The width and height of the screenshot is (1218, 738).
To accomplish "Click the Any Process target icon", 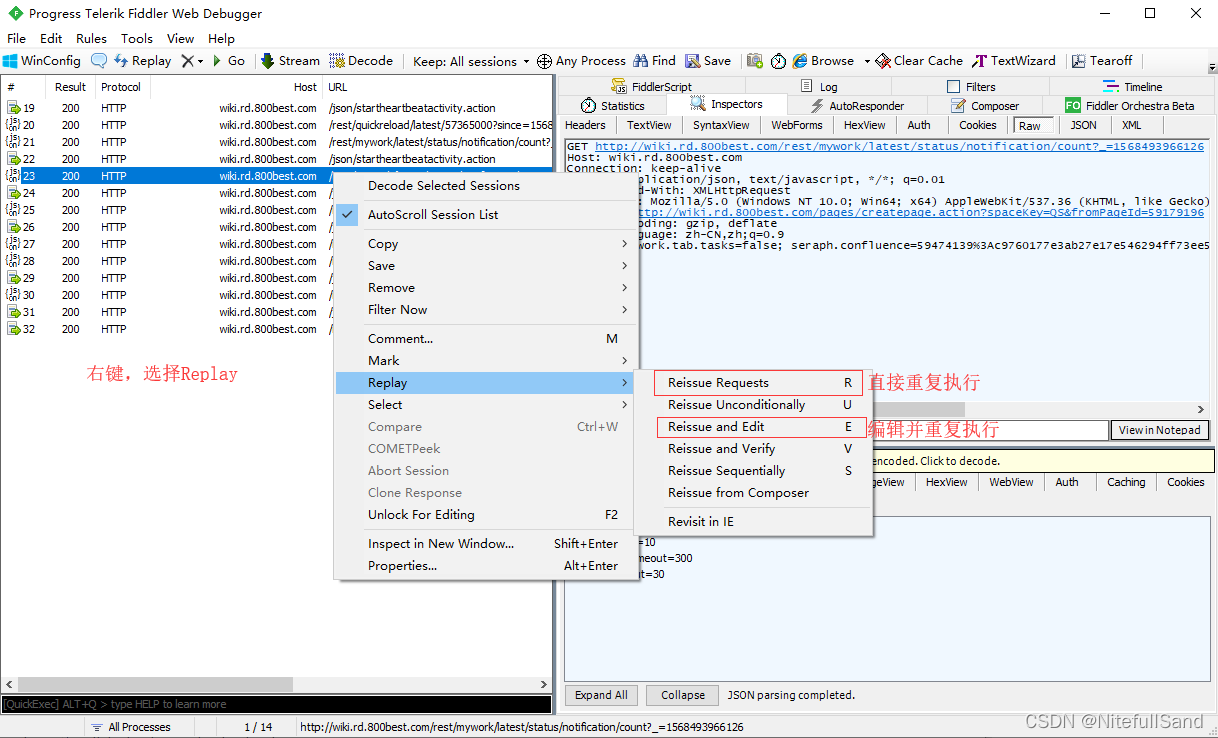I will tap(544, 61).
